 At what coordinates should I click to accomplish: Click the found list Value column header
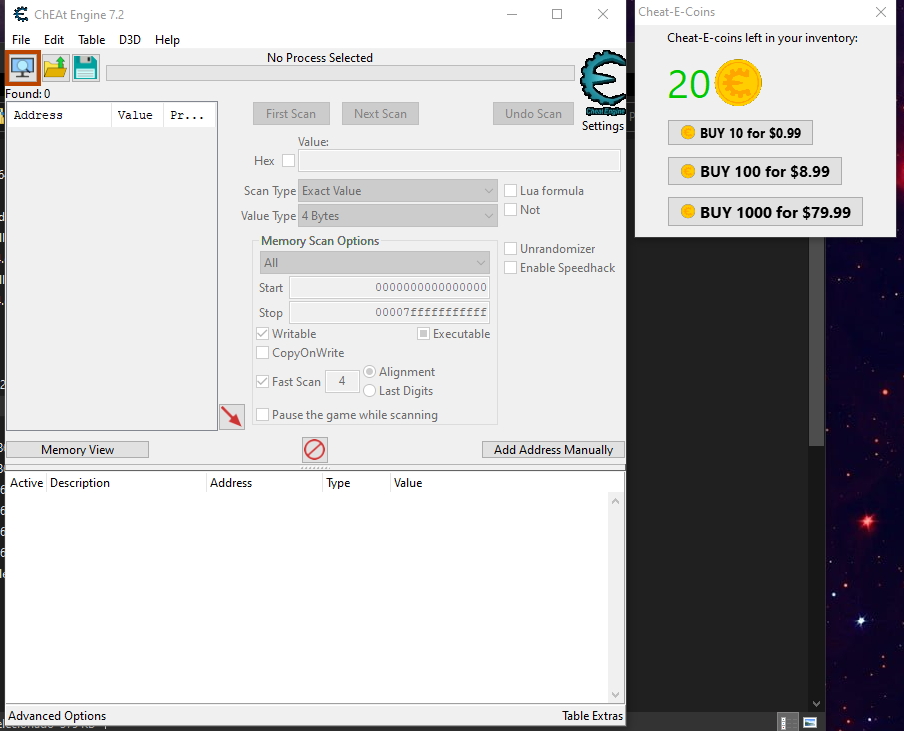[137, 115]
